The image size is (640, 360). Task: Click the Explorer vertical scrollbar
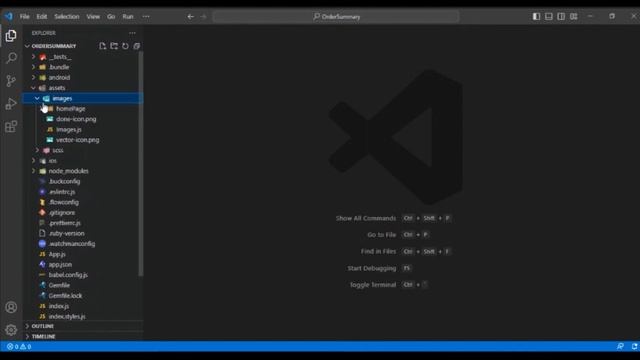pyautogui.click(x=141, y=164)
